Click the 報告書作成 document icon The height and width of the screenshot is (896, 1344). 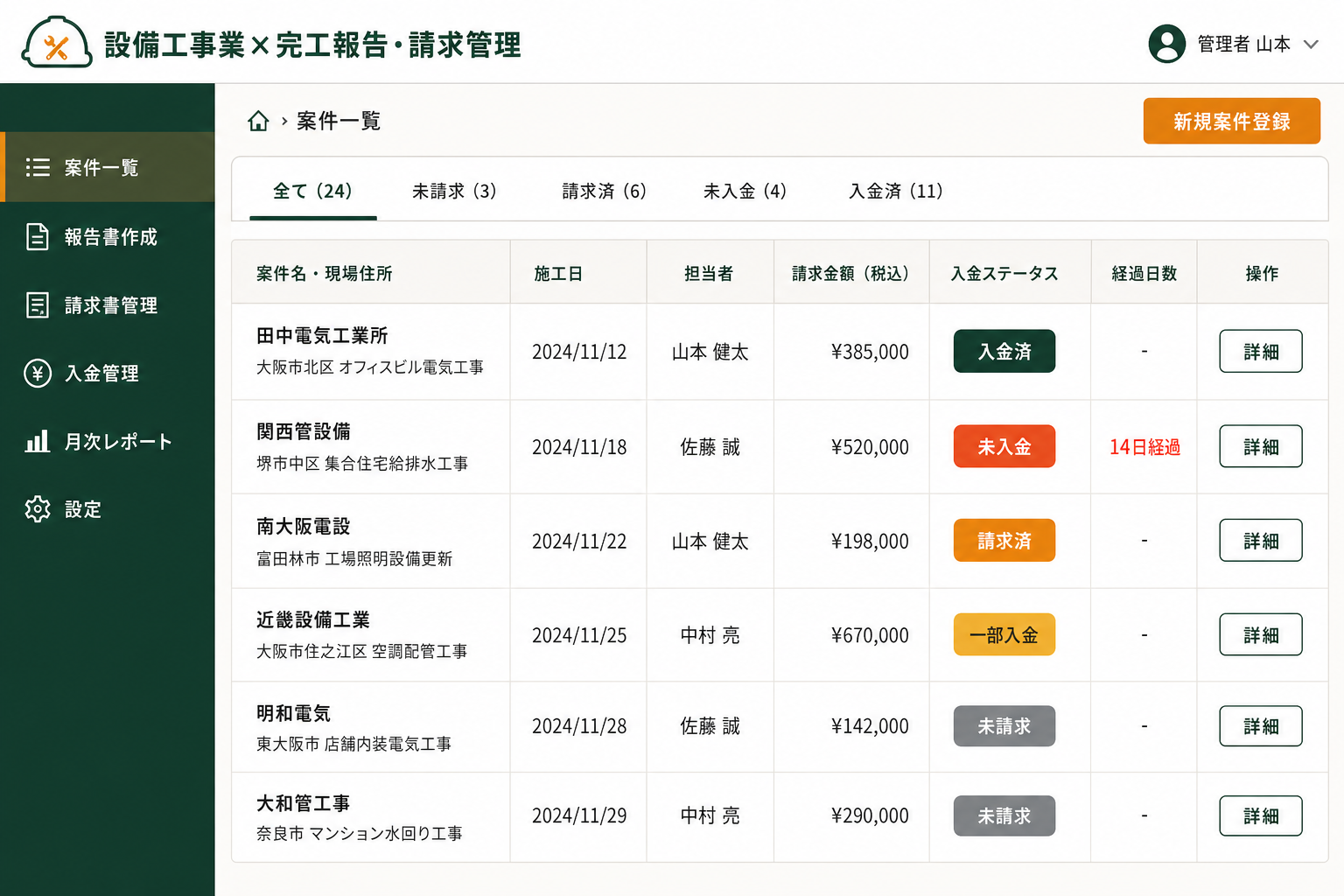(x=38, y=237)
